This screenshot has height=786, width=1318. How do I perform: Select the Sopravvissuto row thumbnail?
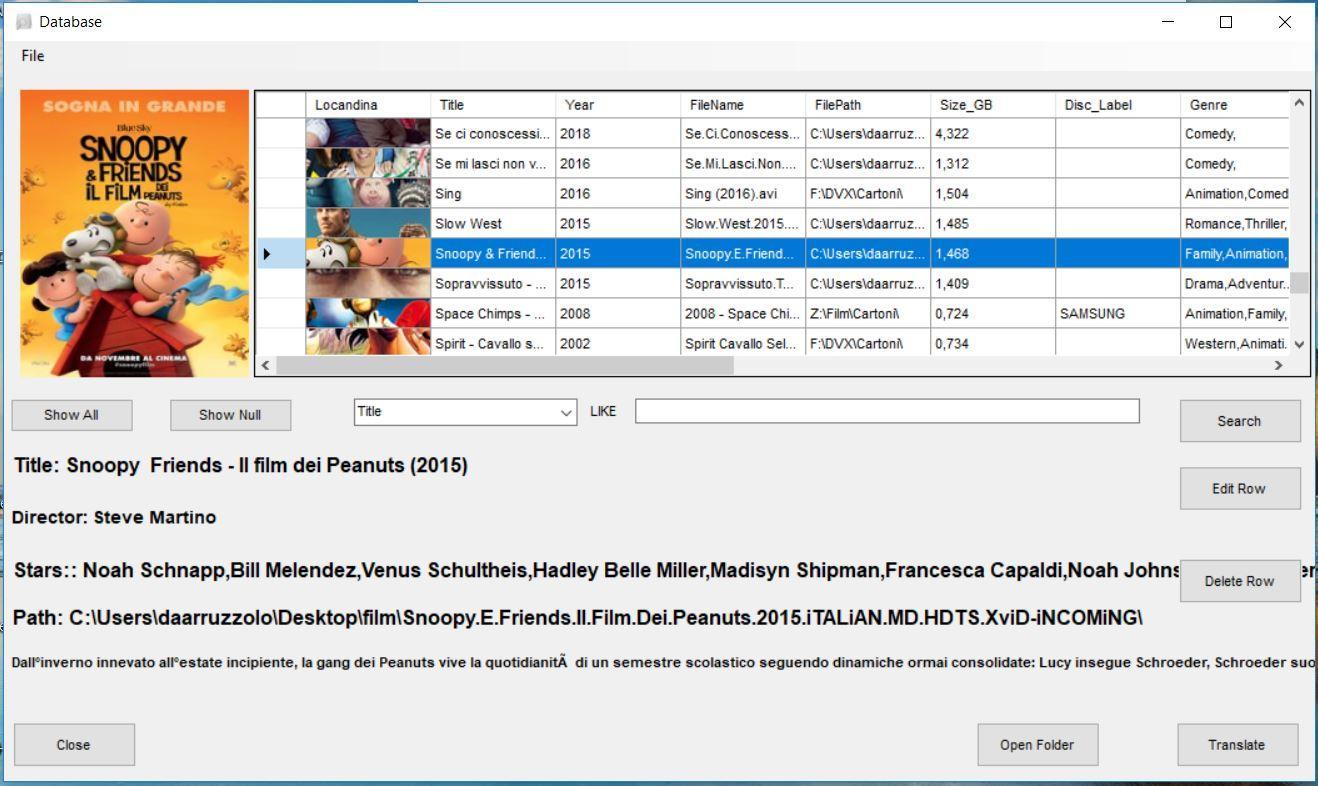tap(368, 284)
